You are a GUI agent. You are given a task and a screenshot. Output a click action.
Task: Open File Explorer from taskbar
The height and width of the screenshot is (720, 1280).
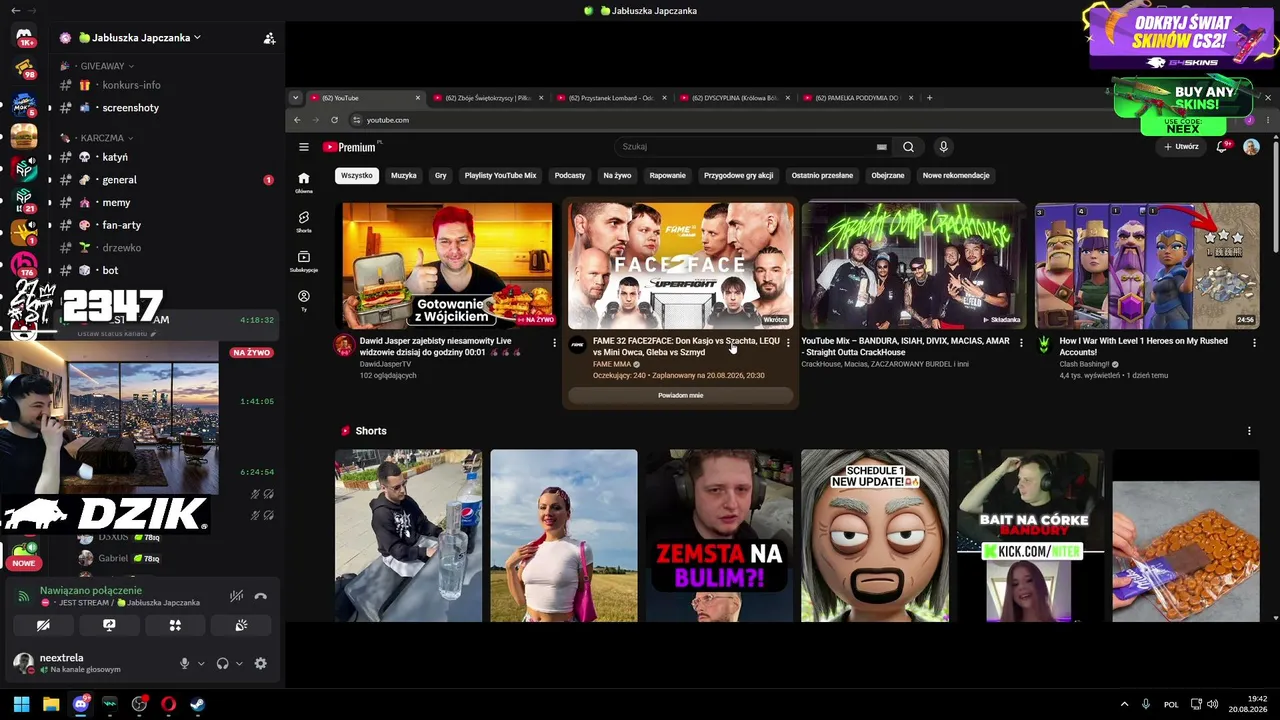[x=51, y=704]
